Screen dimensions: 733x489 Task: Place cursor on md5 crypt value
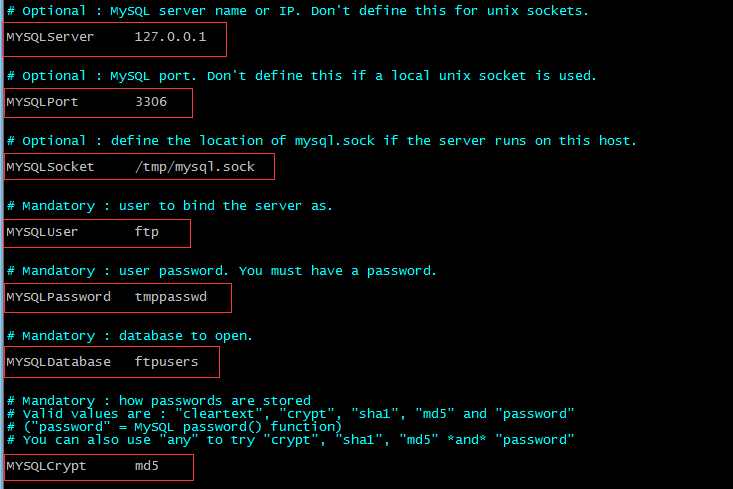click(147, 466)
